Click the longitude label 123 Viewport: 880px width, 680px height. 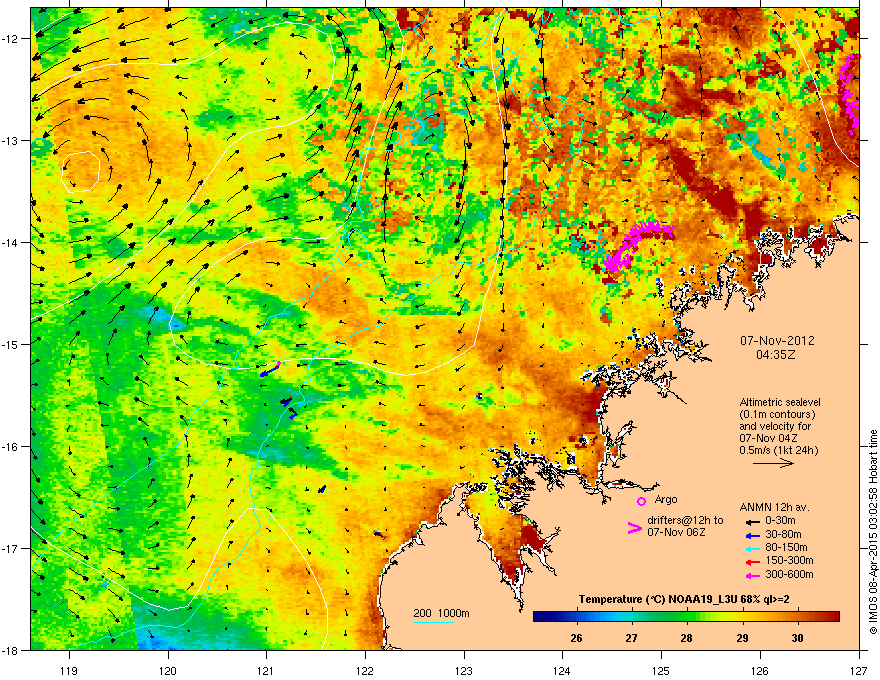coord(464,670)
